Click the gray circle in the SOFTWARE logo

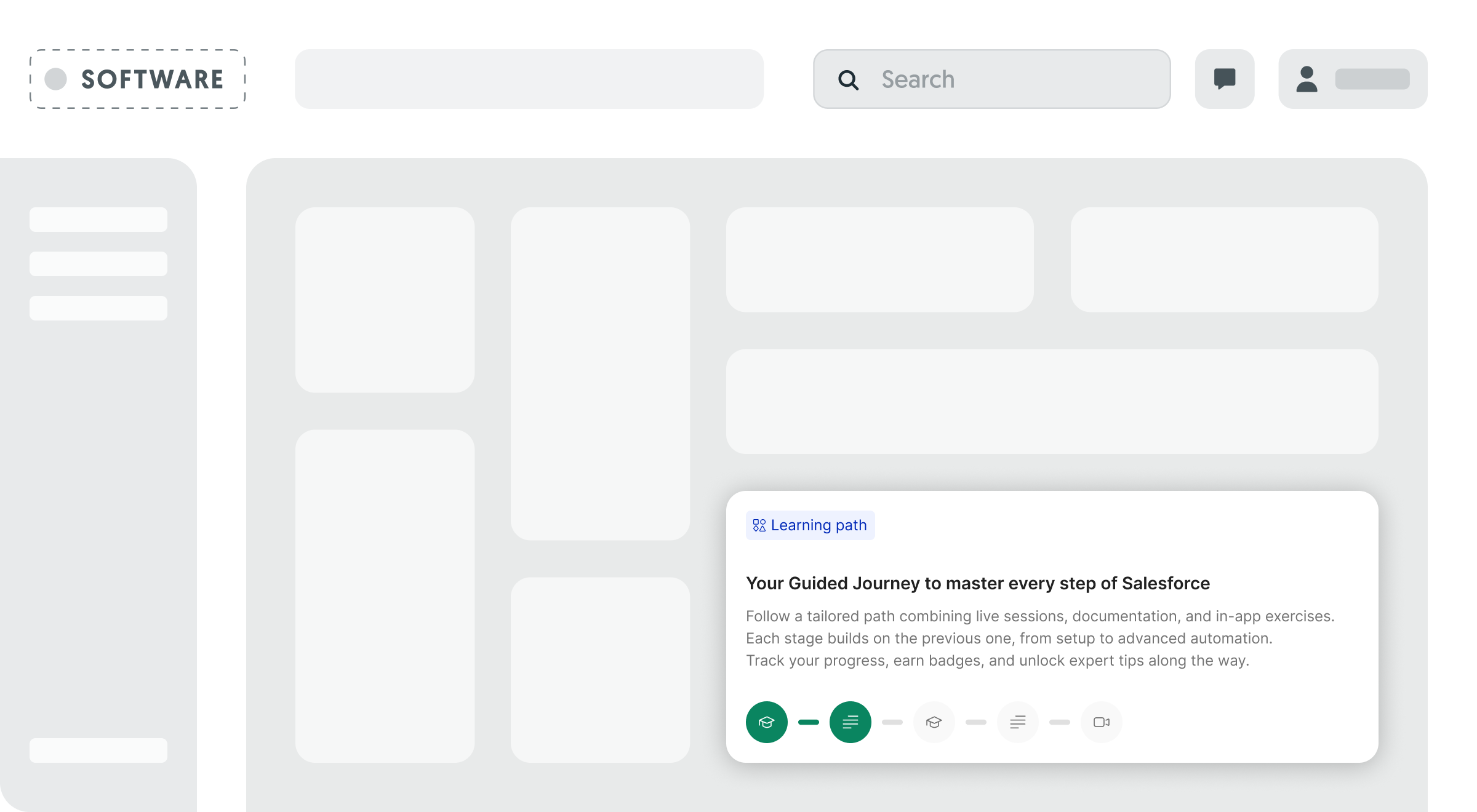tap(55, 79)
